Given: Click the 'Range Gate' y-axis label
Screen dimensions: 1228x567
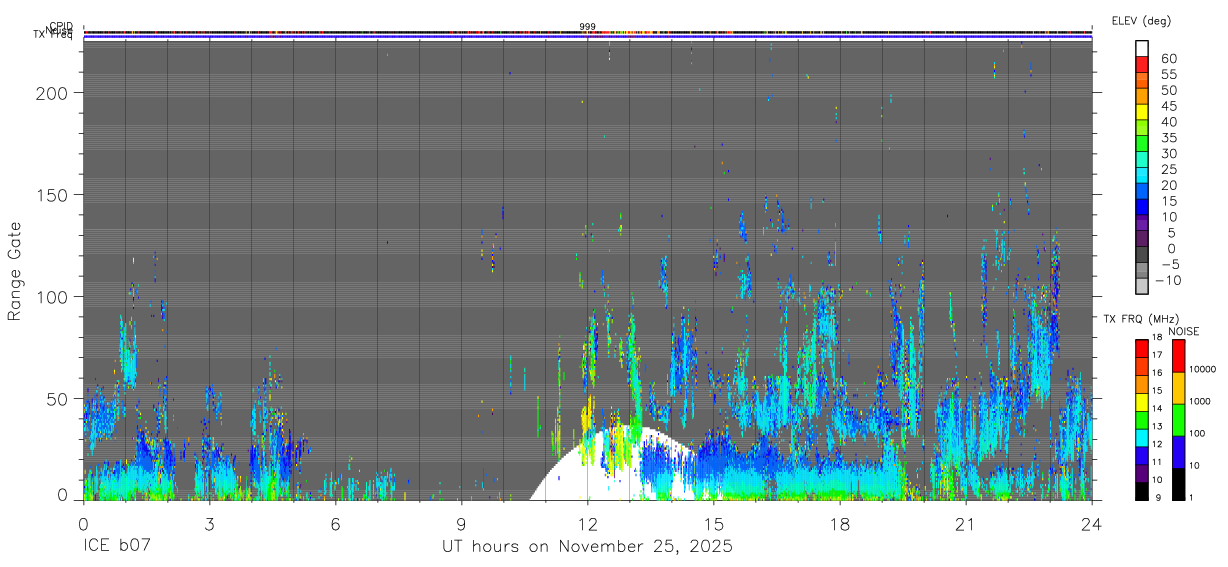Looking at the screenshot, I should 15,271.
